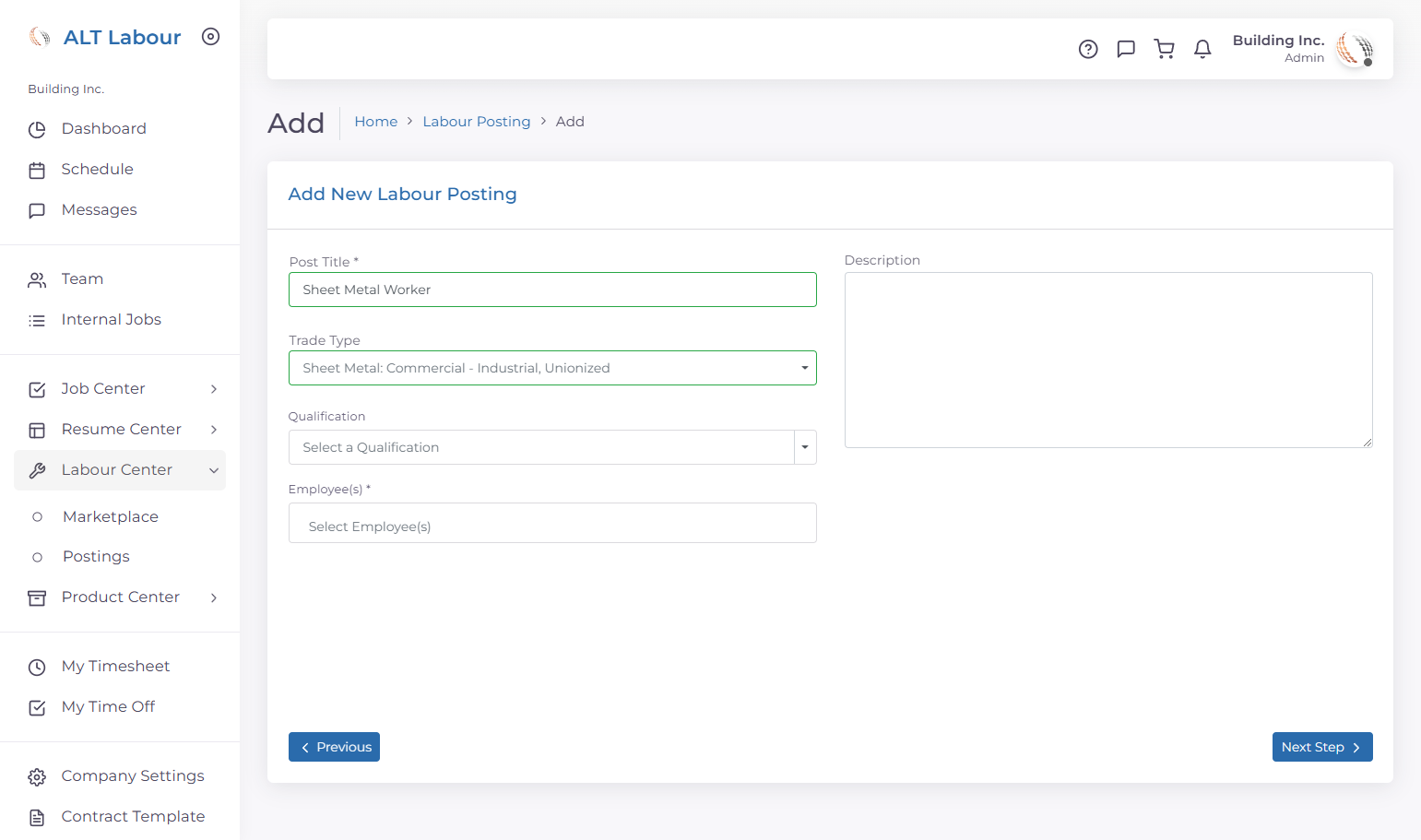Open the Qualification dropdown arrow

[805, 447]
